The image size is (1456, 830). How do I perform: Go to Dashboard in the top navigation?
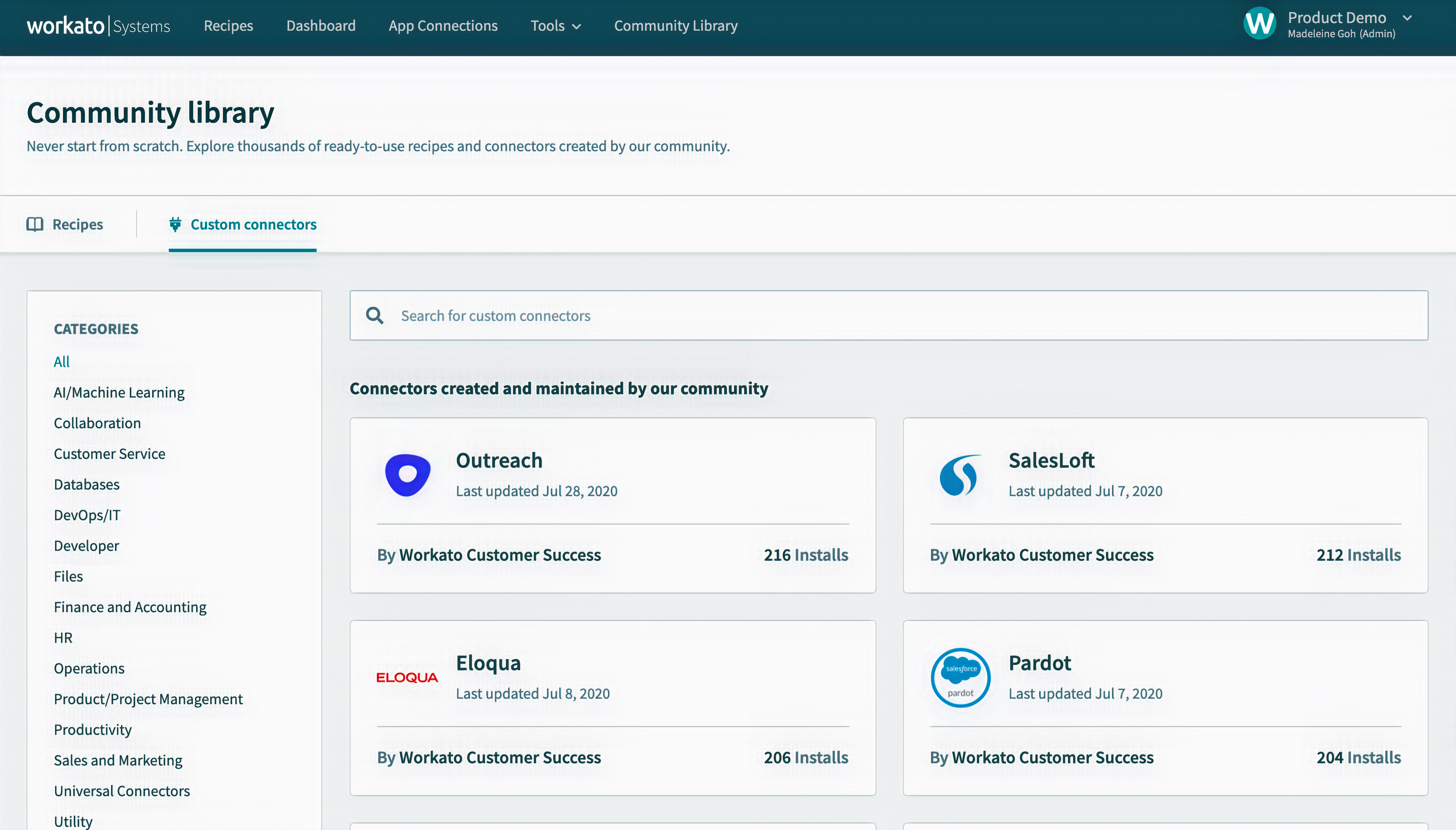click(x=320, y=26)
